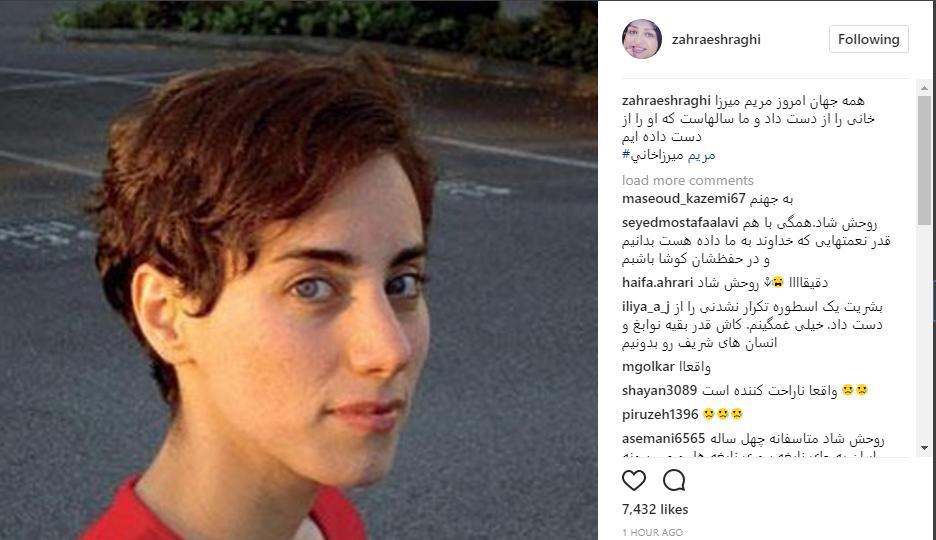Visit iliya_a_j commenter profile

click(x=646, y=307)
